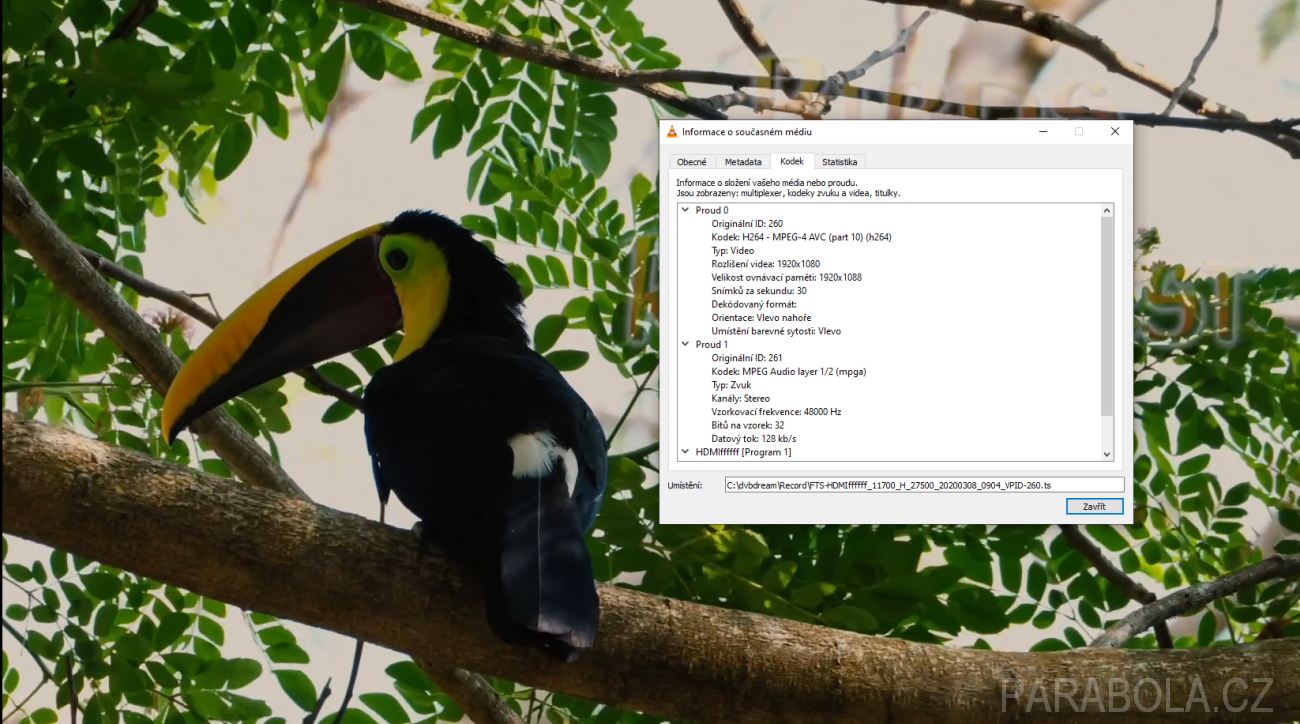Collapse the Proud 0 stream node
Screen dimensions: 1300x724
[685, 211]
